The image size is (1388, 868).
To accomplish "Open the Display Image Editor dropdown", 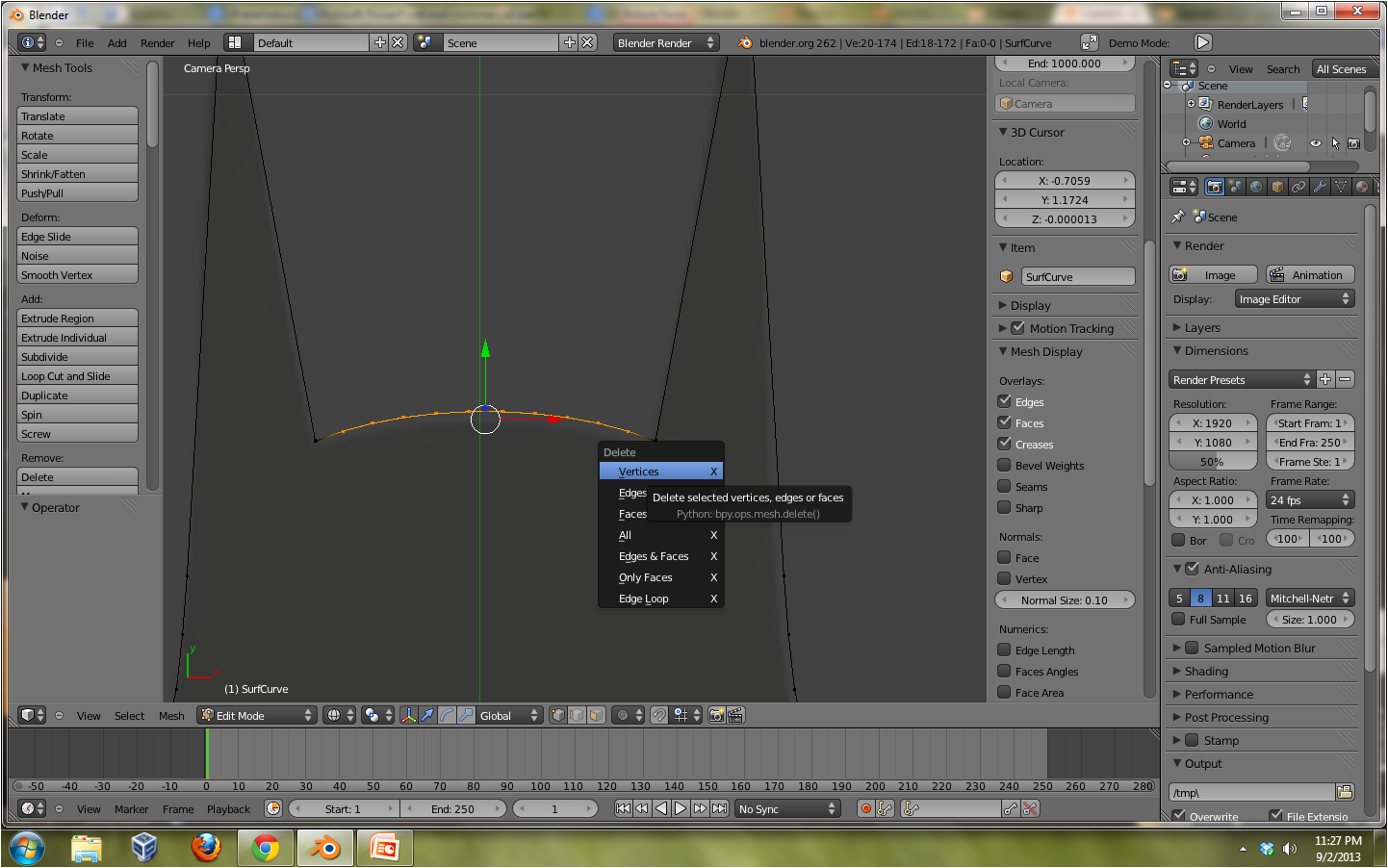I will 1295,299.
